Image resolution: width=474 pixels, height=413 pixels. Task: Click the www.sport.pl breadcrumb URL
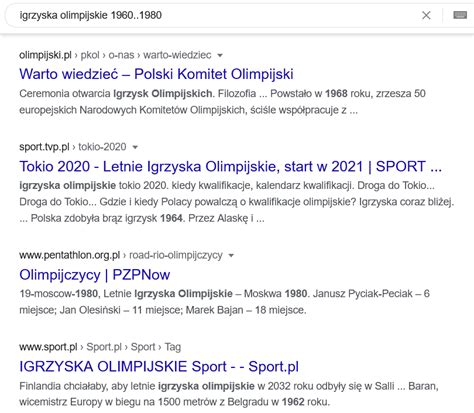coord(48,347)
